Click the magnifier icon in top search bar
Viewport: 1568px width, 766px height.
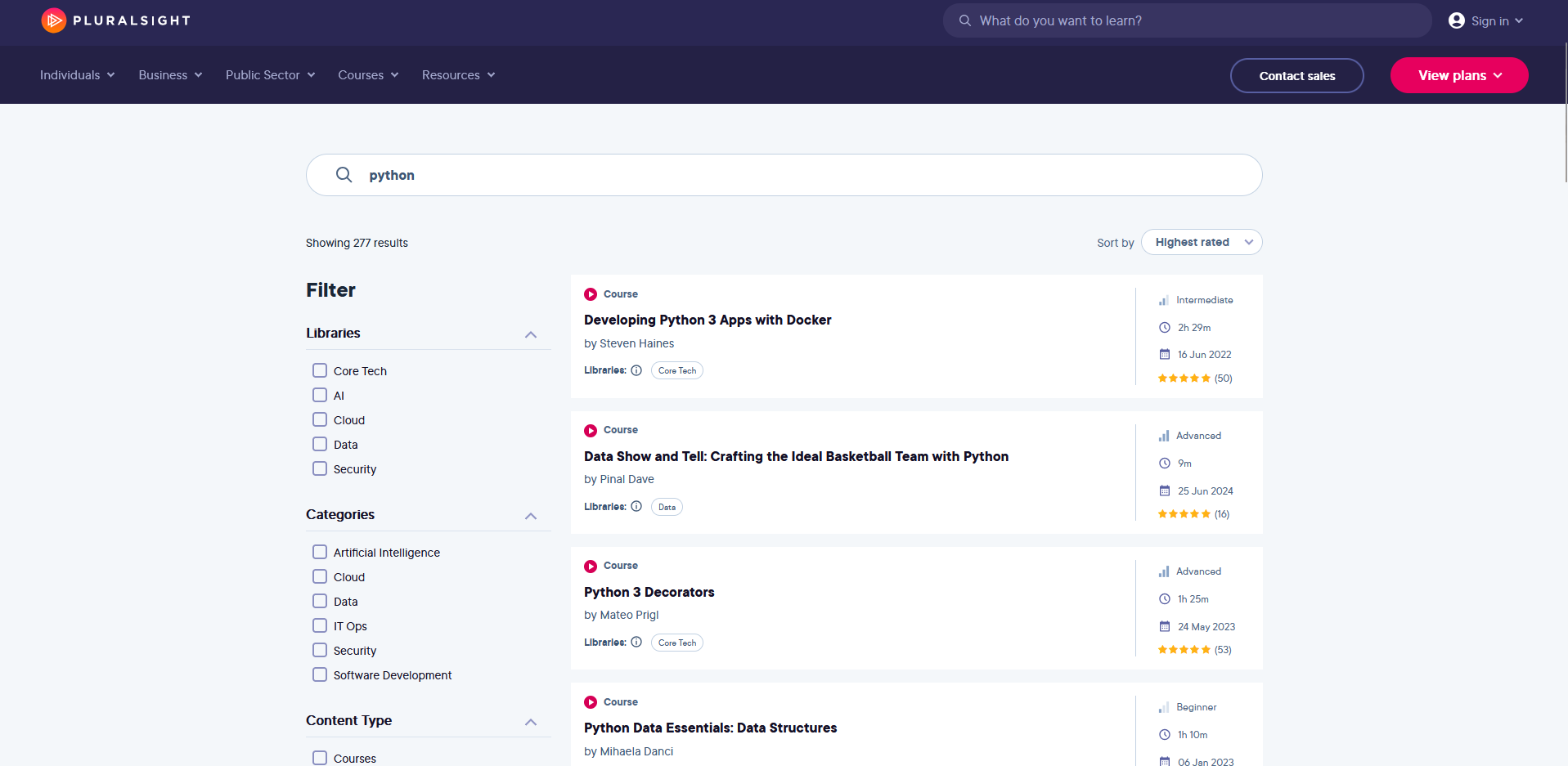[965, 20]
